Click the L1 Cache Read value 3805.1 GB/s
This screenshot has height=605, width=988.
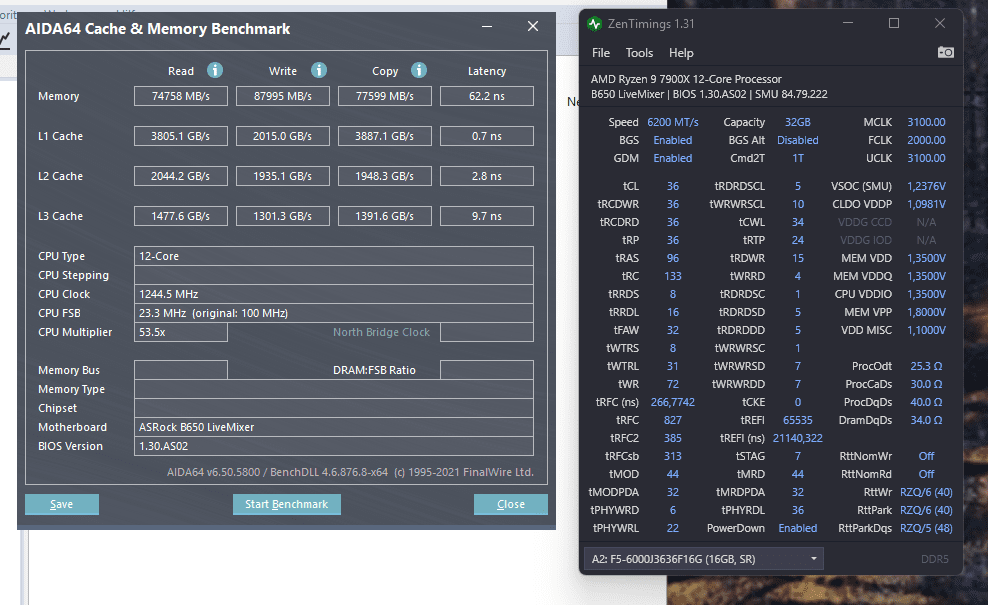click(181, 136)
